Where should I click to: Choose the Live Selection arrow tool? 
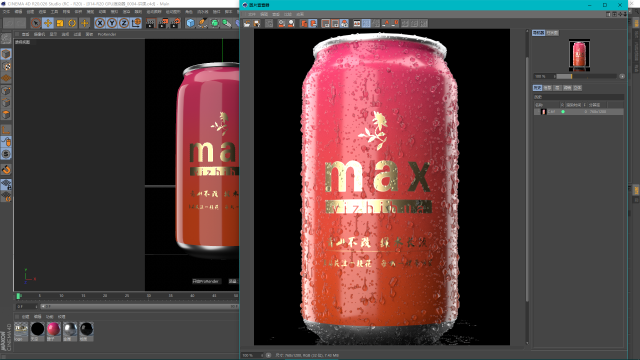point(36,23)
